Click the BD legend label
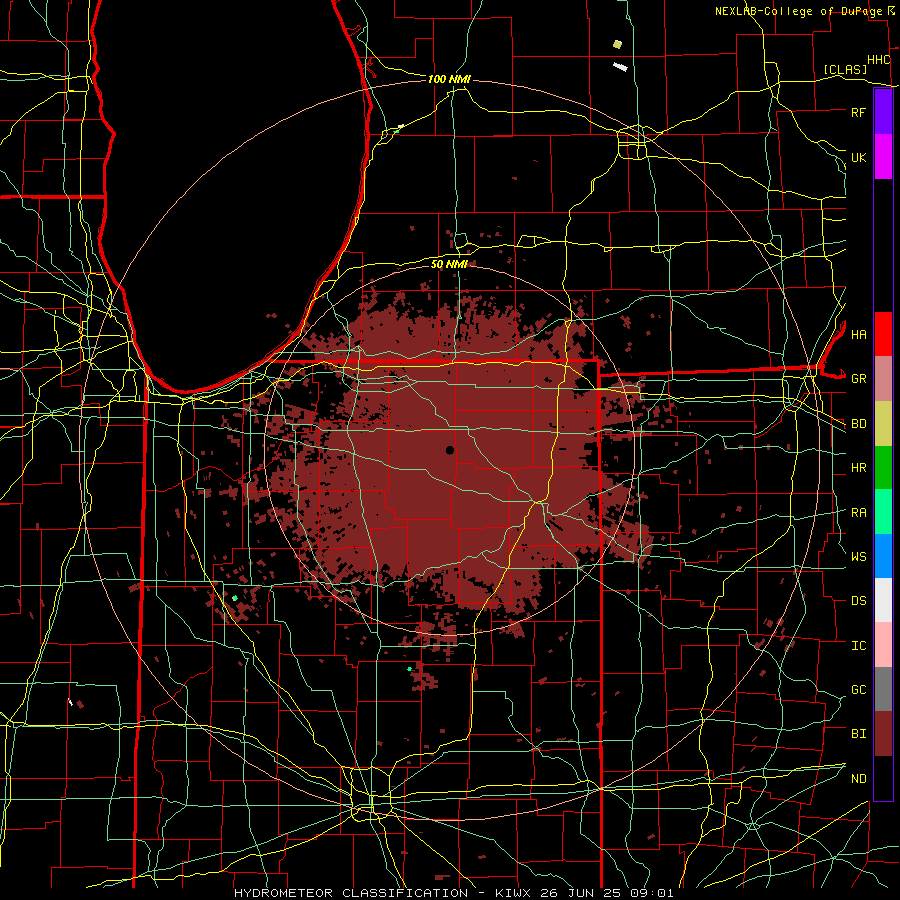This screenshot has height=900, width=900. point(858,424)
